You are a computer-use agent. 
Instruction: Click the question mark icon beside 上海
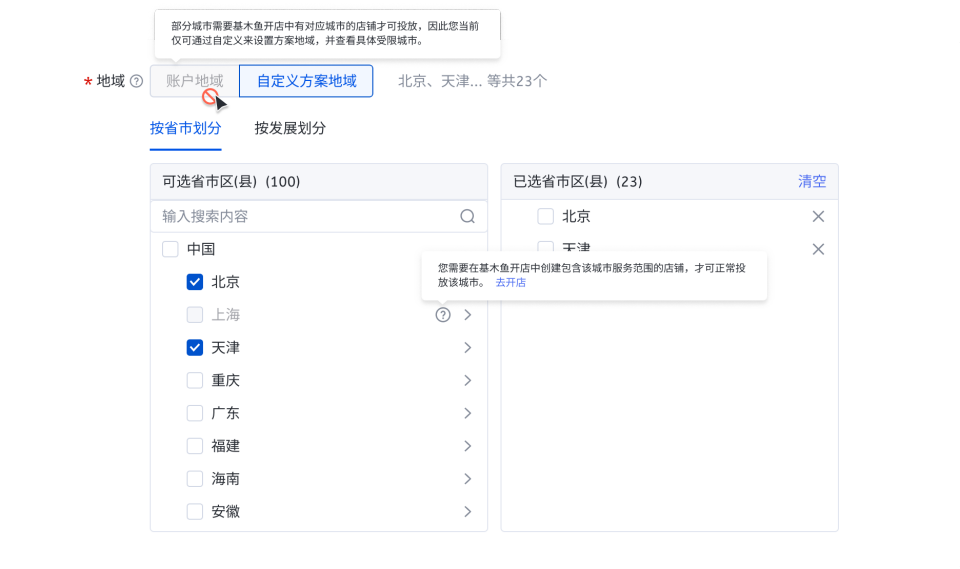click(x=443, y=315)
